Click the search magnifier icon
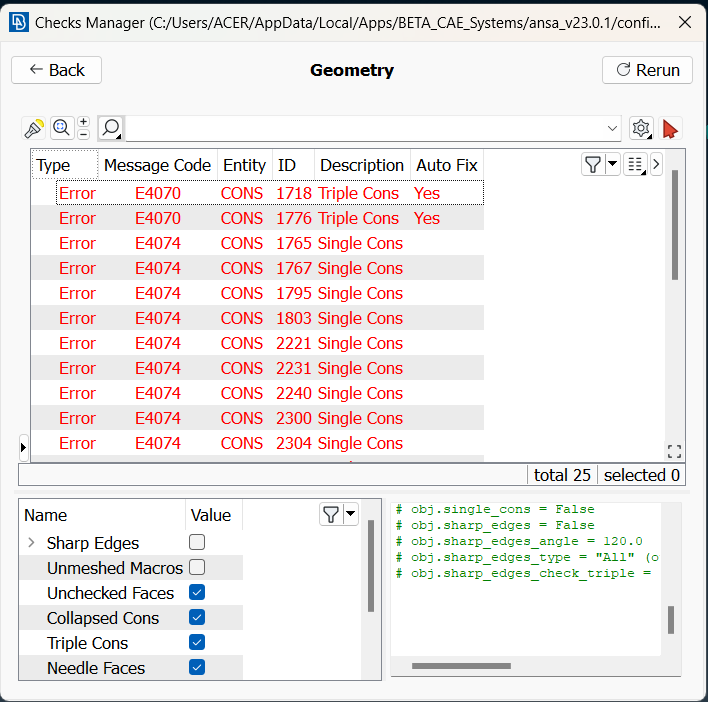The height and width of the screenshot is (702, 708). 111,128
